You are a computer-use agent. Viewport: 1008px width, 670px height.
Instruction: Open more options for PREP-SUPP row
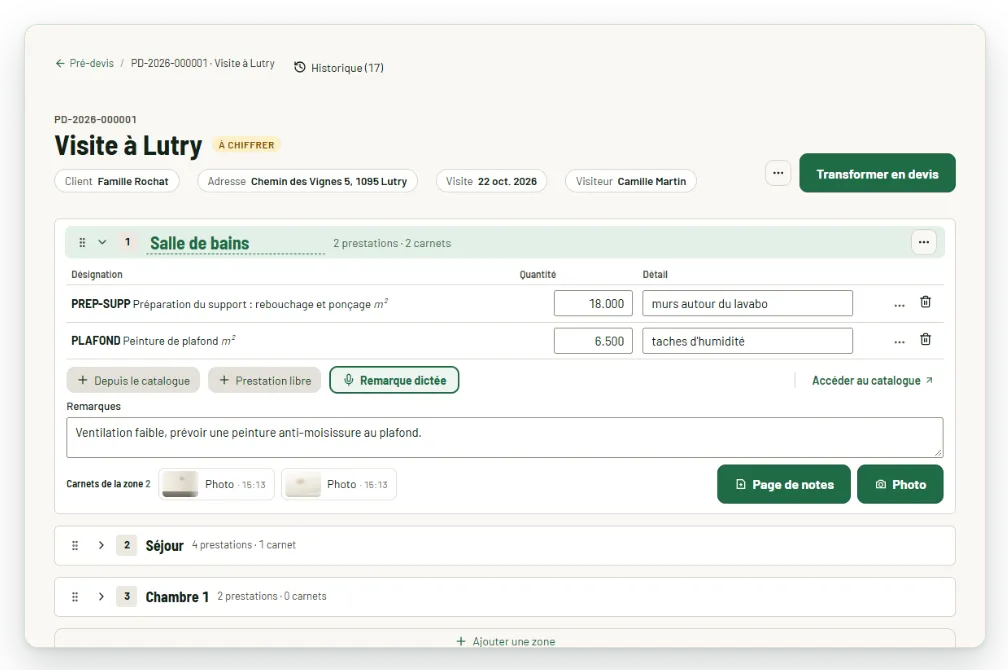click(x=899, y=304)
